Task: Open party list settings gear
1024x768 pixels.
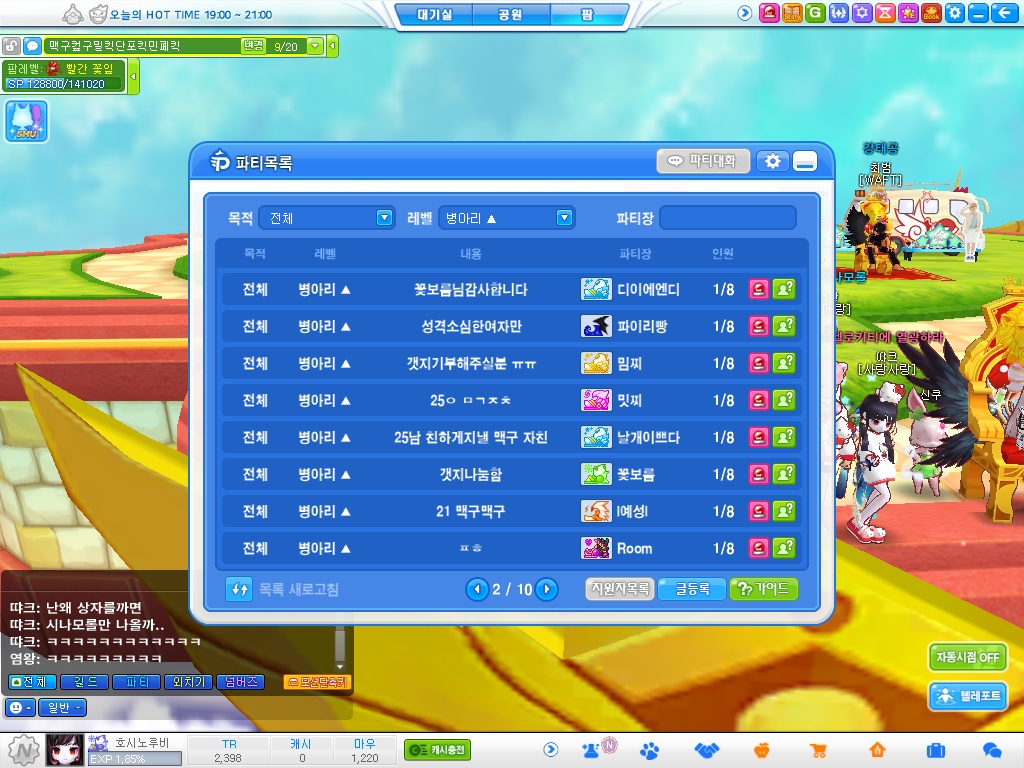Action: [772, 161]
